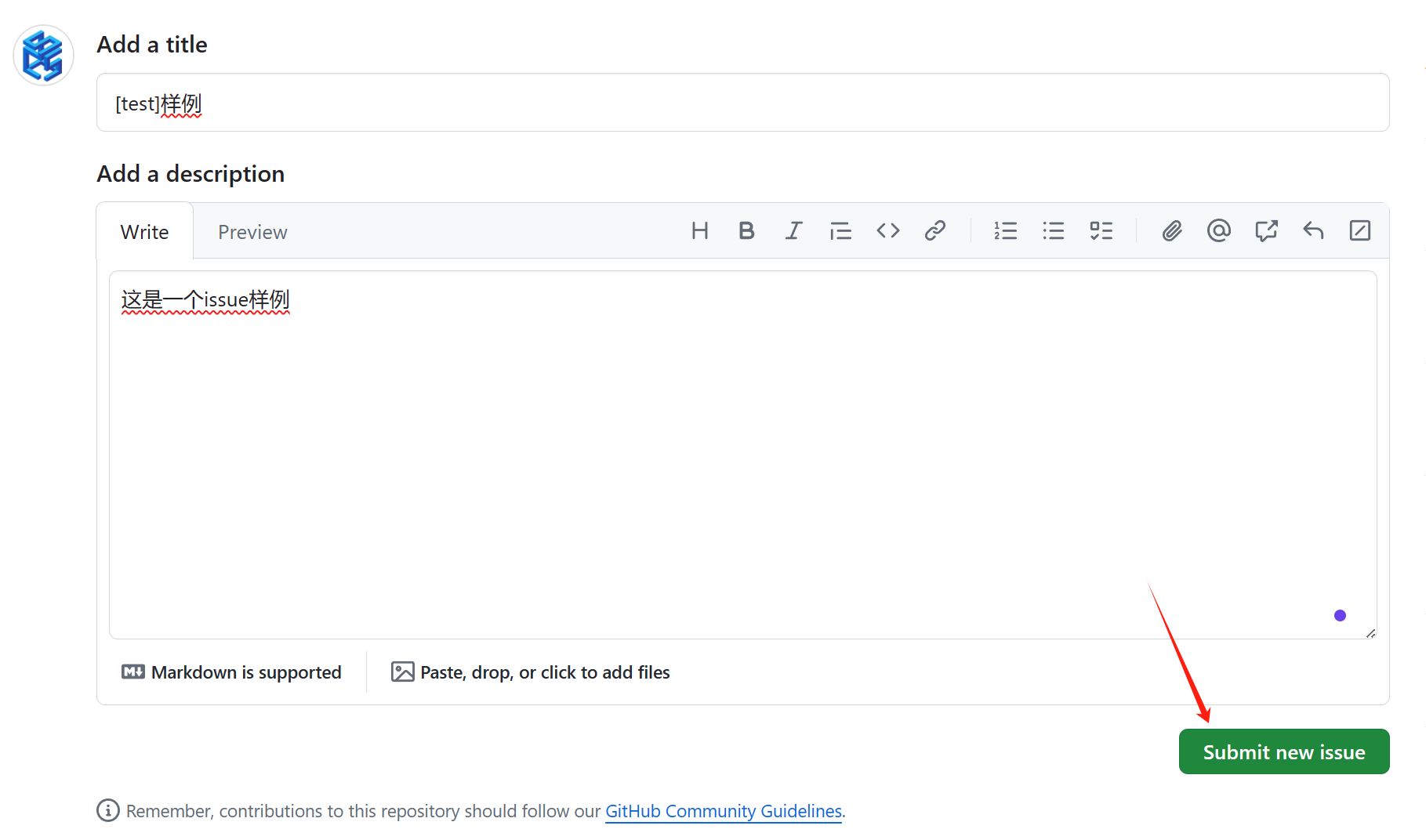This screenshot has height=840, width=1426.
Task: Insert code formatting
Action: 887,231
